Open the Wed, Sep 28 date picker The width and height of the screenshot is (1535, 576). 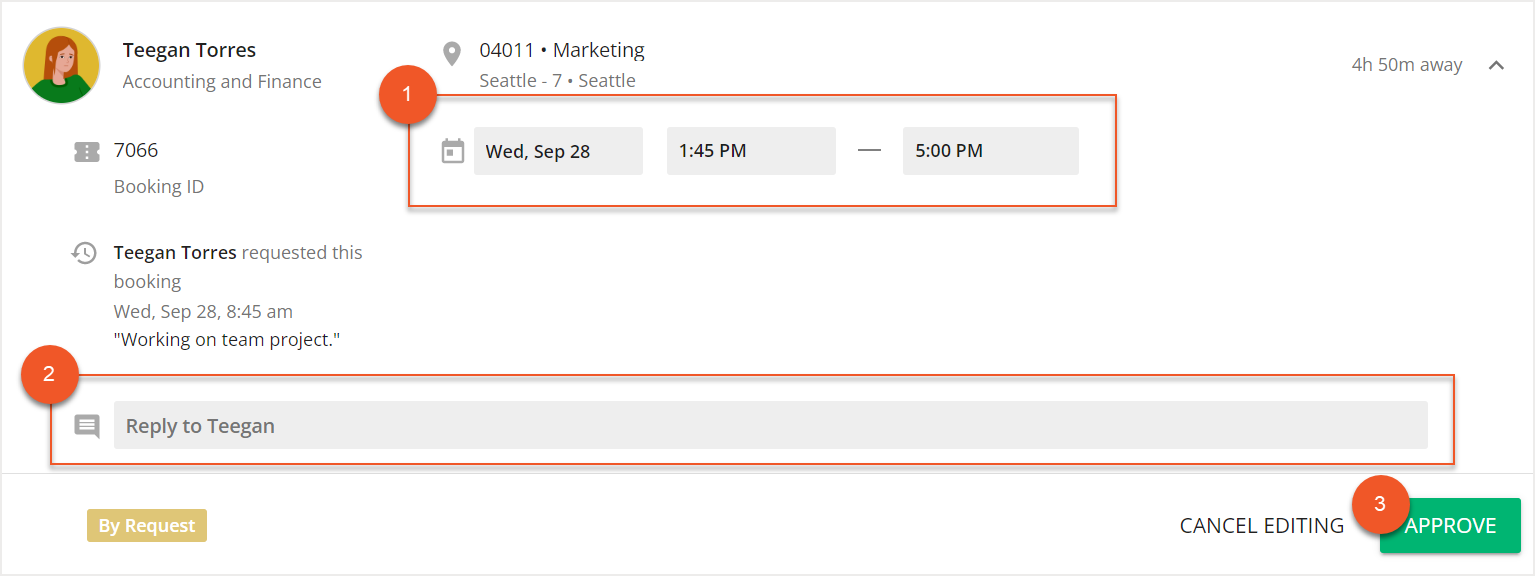[x=558, y=150]
